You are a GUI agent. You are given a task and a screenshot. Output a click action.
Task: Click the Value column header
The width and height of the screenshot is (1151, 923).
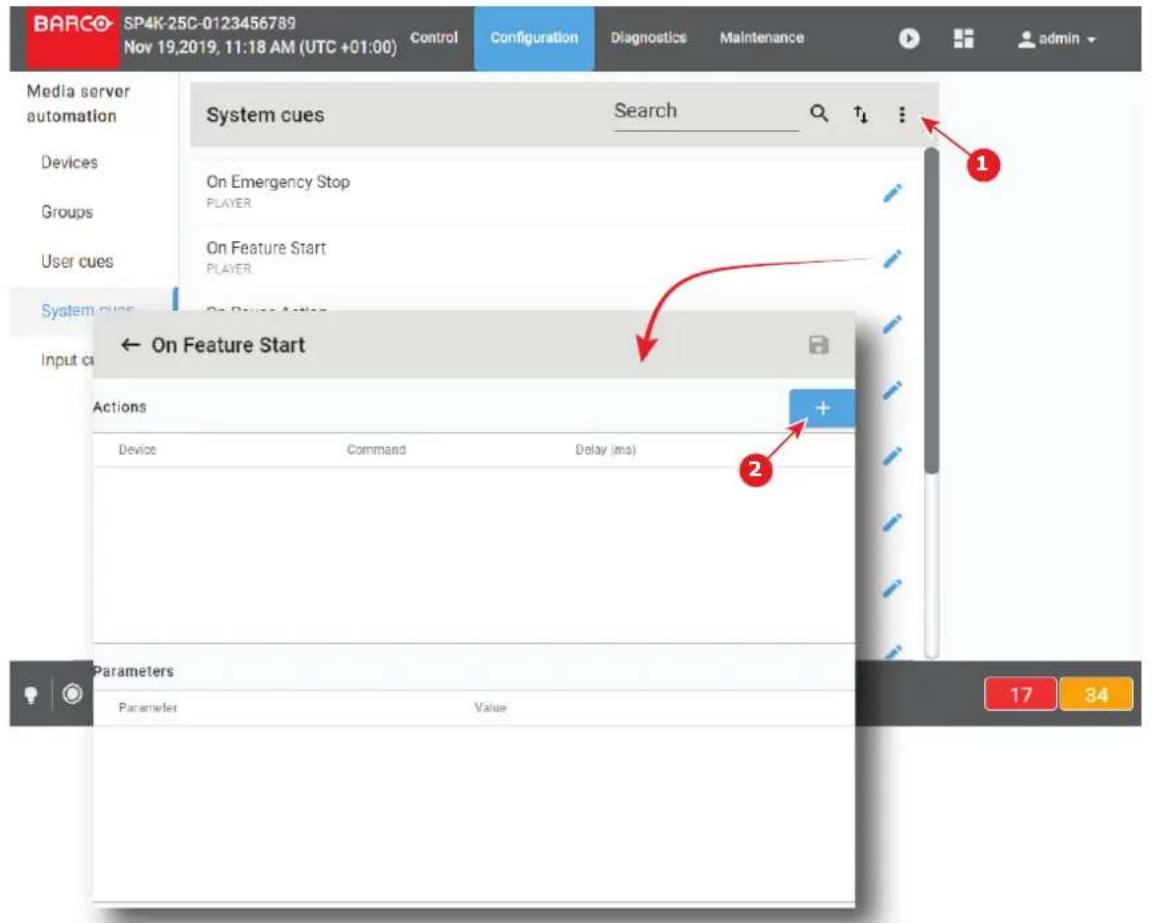(x=490, y=708)
